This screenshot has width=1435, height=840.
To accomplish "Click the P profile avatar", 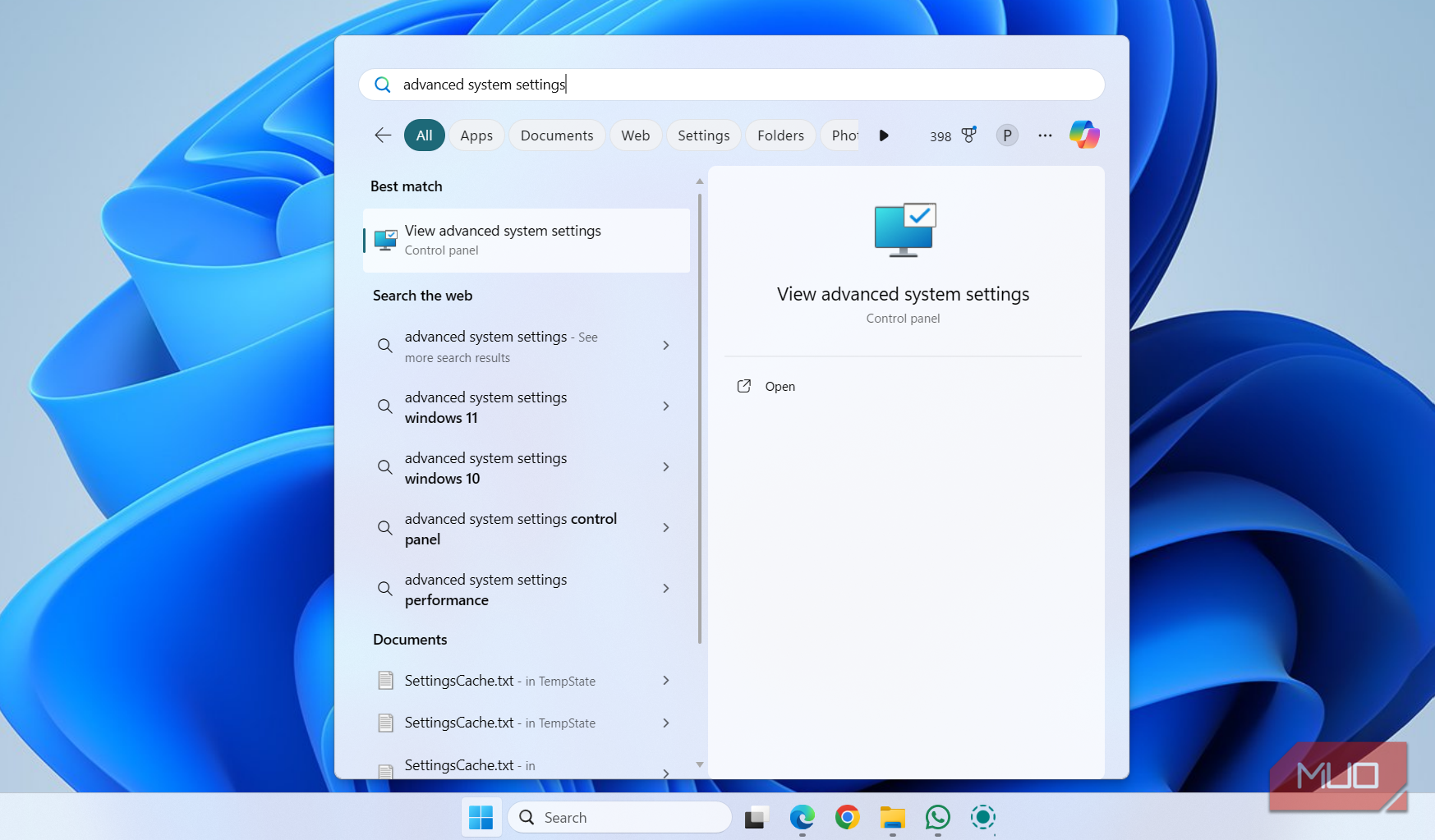I will [x=1007, y=135].
